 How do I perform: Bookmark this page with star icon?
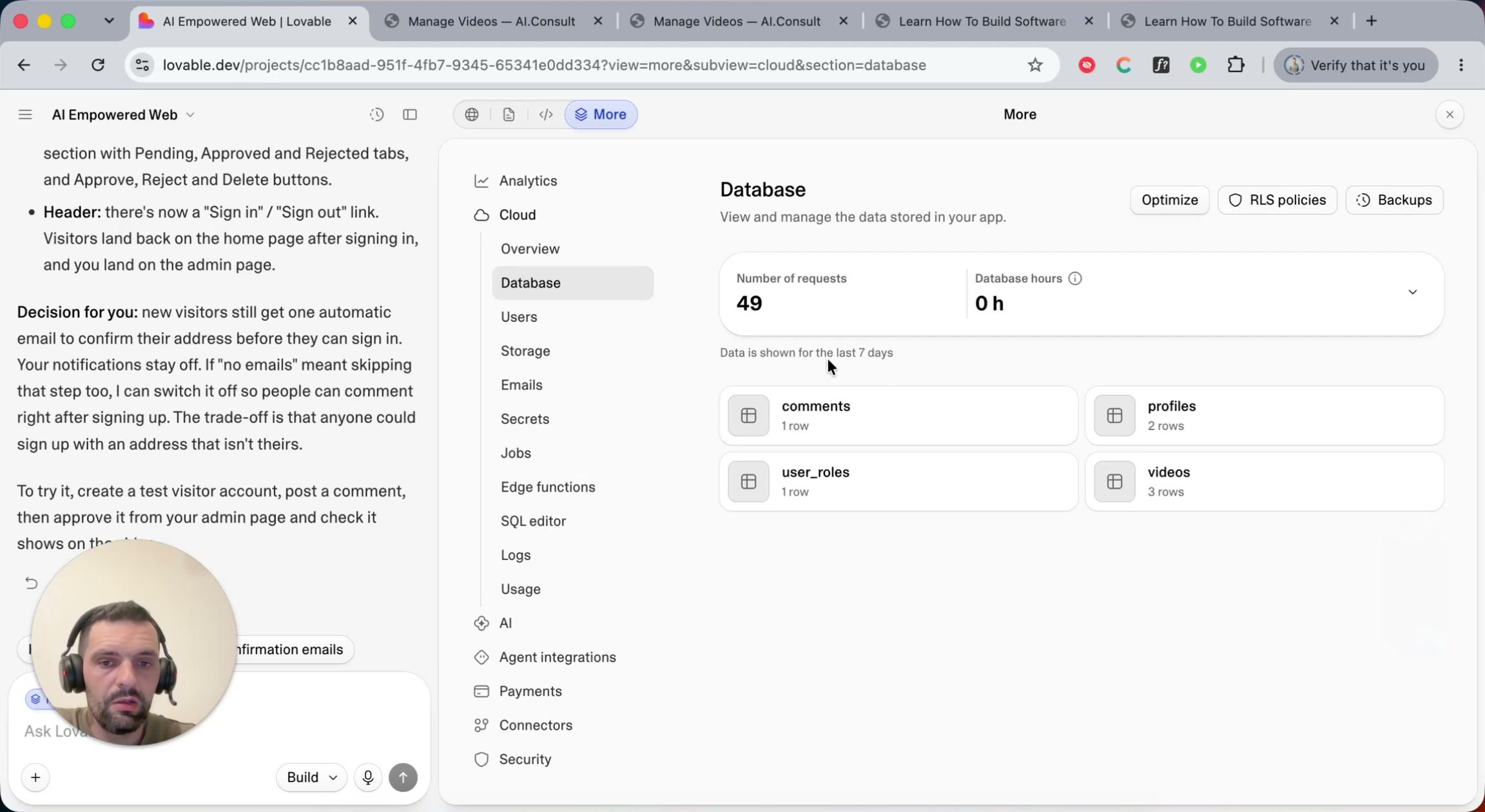[x=1035, y=65]
